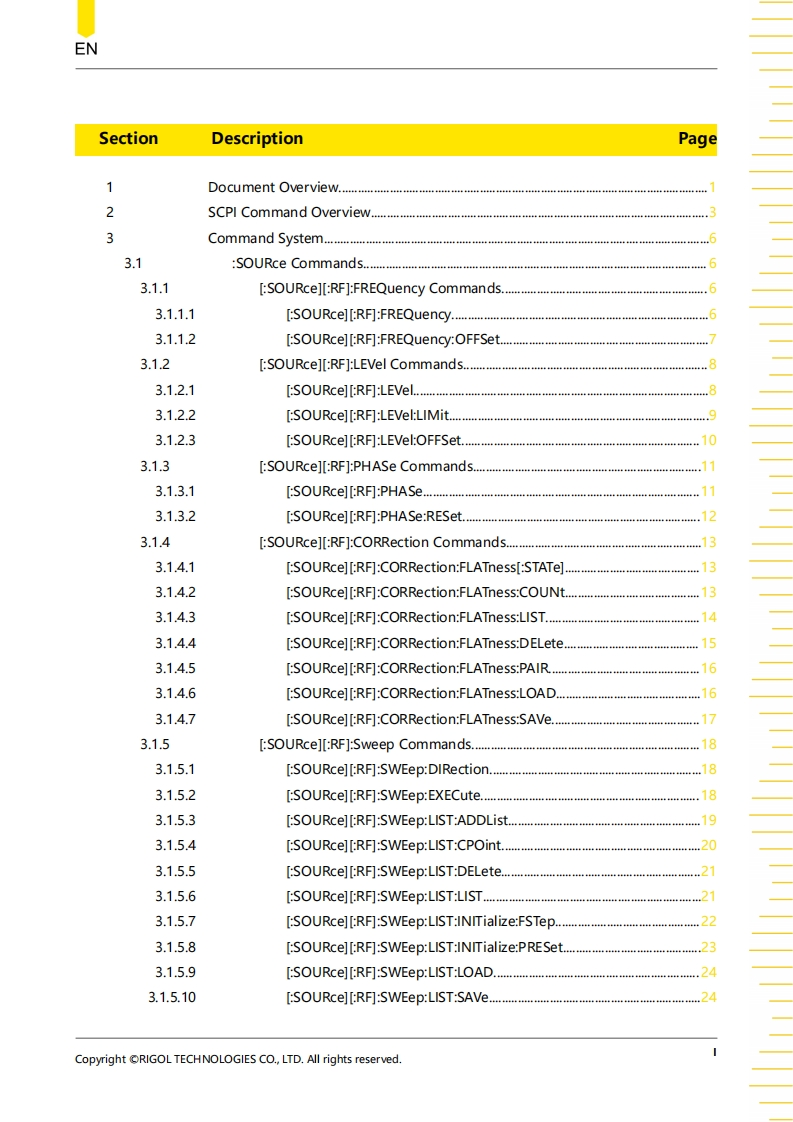
Task: Select the [:SOURce][:RF]:FREQuency:OFFSet entry
Action: pyautogui.click(x=392, y=339)
